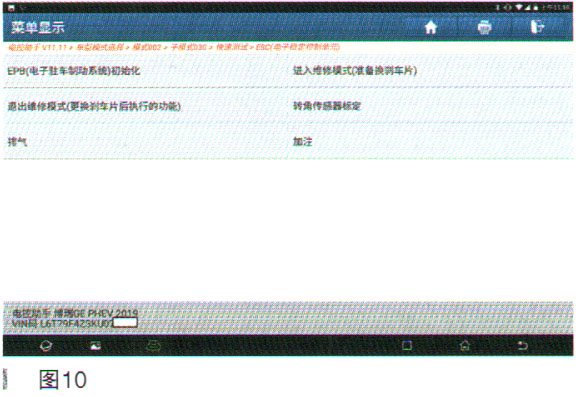Click the 菜单显示 title text
Image resolution: width=578 pixels, height=397 pixels.
(x=38, y=27)
